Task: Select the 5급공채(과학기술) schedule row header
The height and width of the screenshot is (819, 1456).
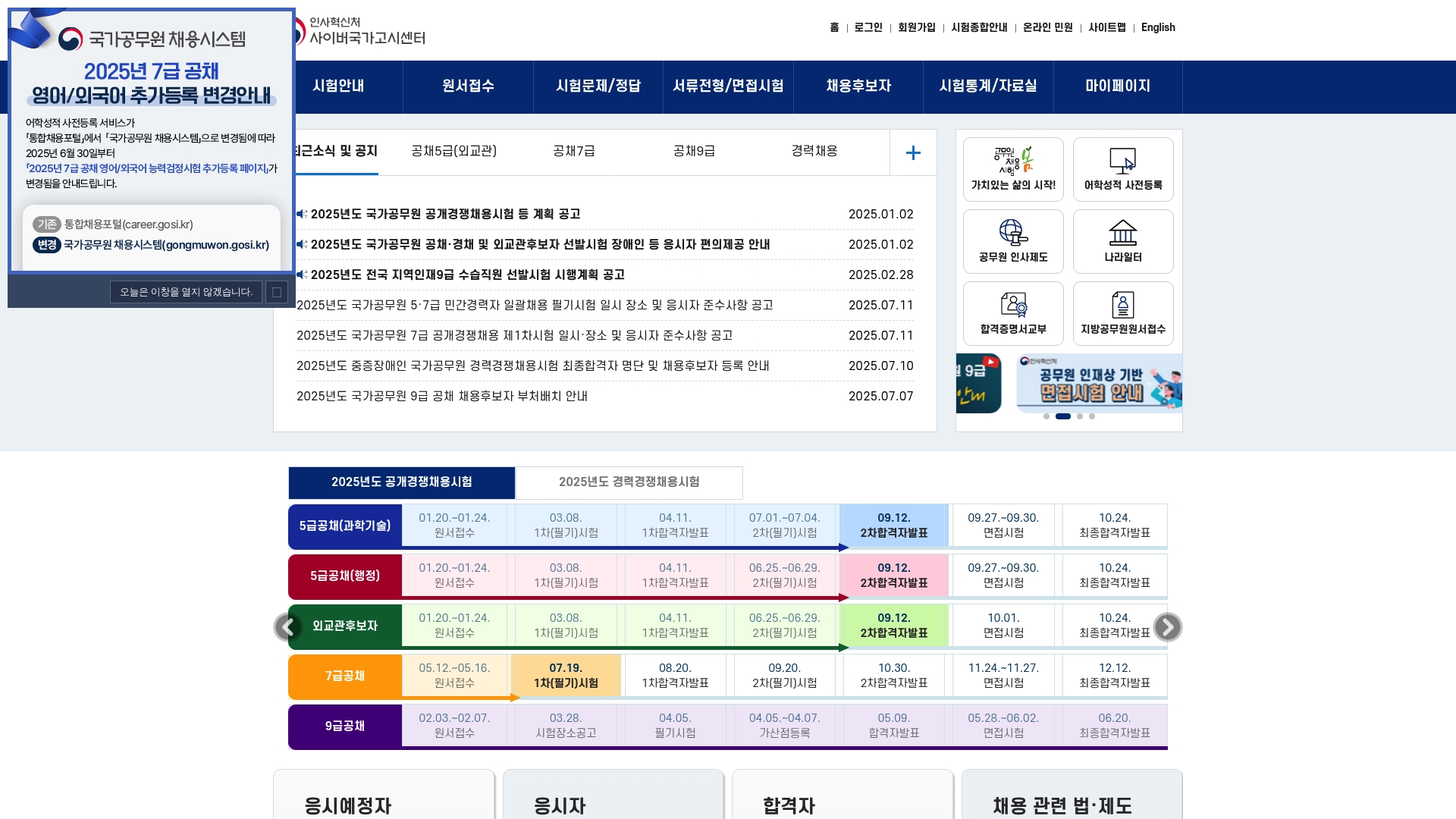Action: click(345, 526)
